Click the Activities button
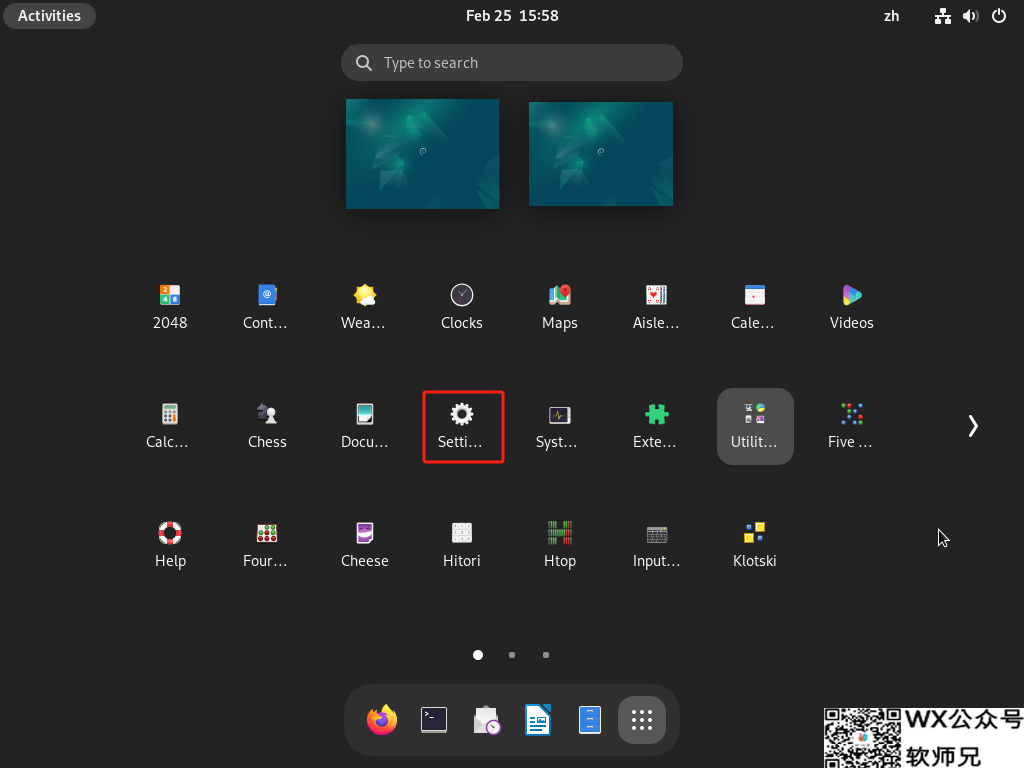Screen dimensions: 1024x768 pyautogui.click(x=49, y=16)
